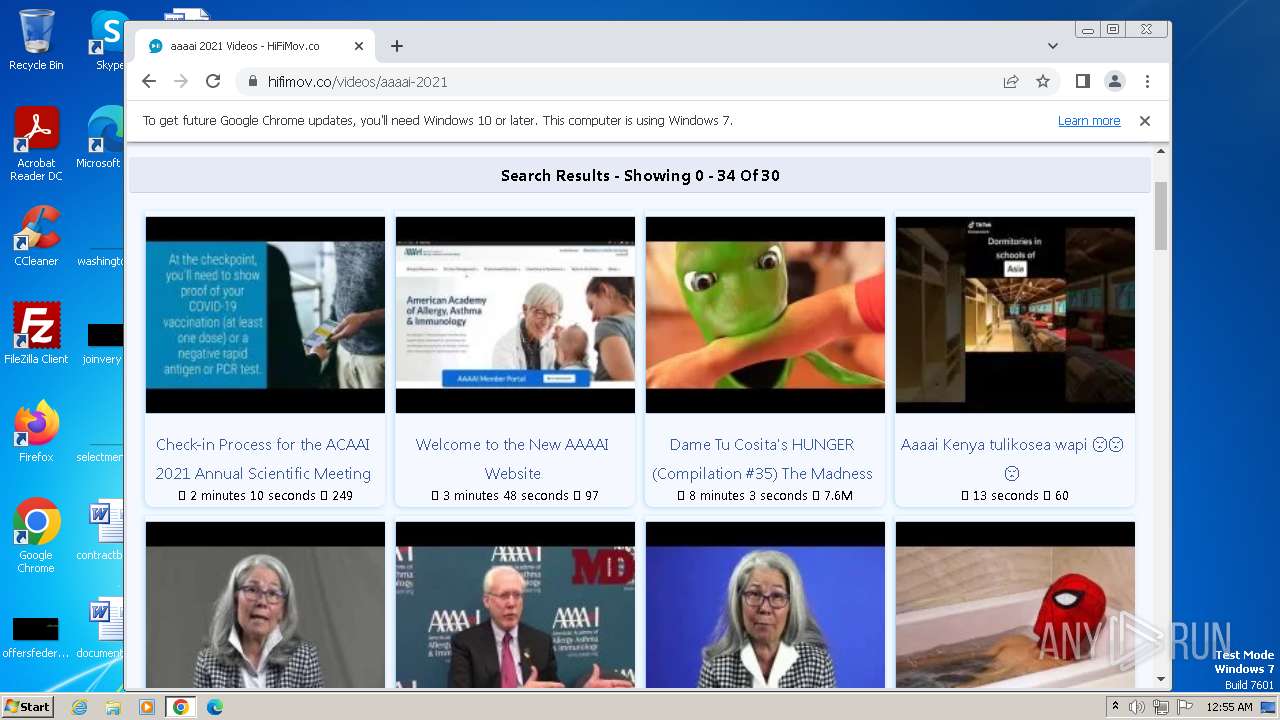
Task: Open man in suit AAAAI interview thumbnail
Action: coord(515,605)
